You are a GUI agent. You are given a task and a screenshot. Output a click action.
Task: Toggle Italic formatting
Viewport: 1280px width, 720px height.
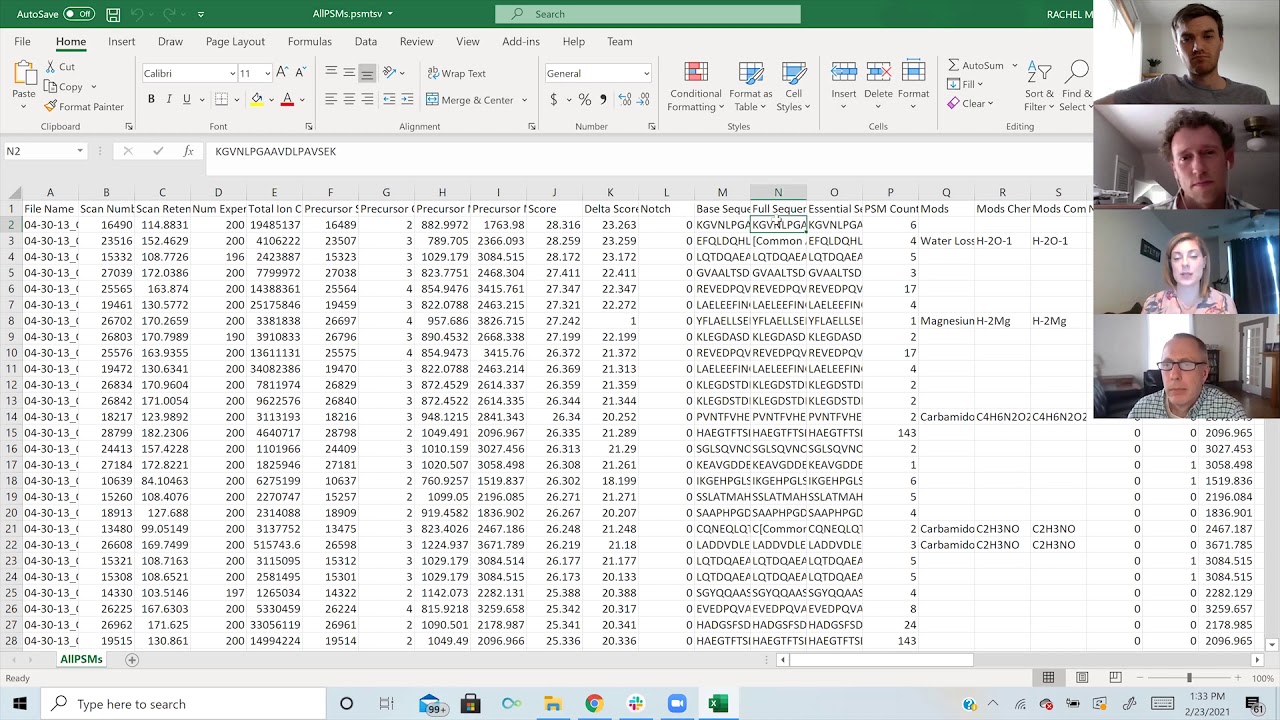169,99
